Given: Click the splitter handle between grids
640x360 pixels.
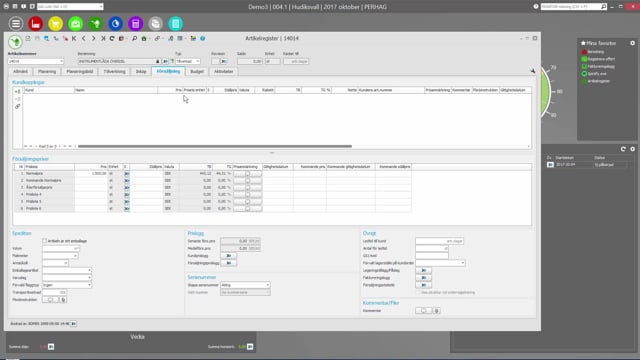Looking at the screenshot, I should [x=272, y=153].
